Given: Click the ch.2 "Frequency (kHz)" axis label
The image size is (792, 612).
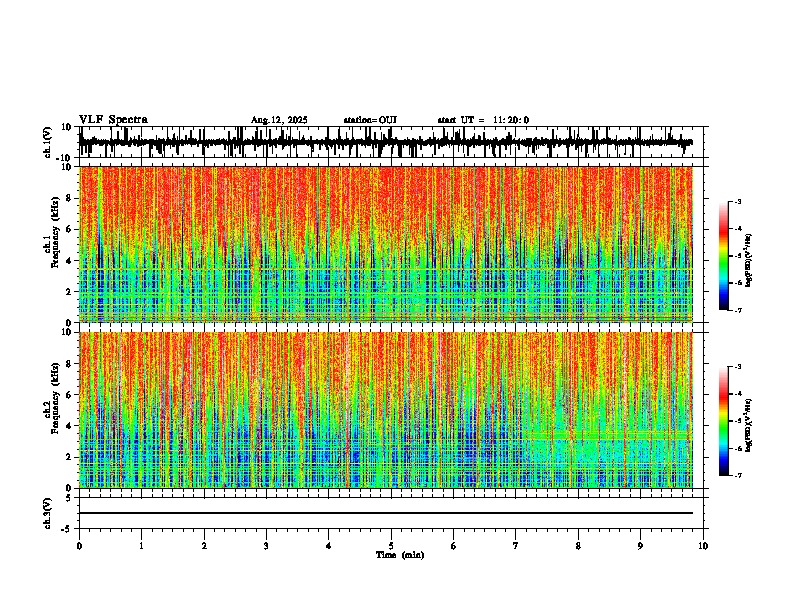Looking at the screenshot, I should (x=56, y=398).
